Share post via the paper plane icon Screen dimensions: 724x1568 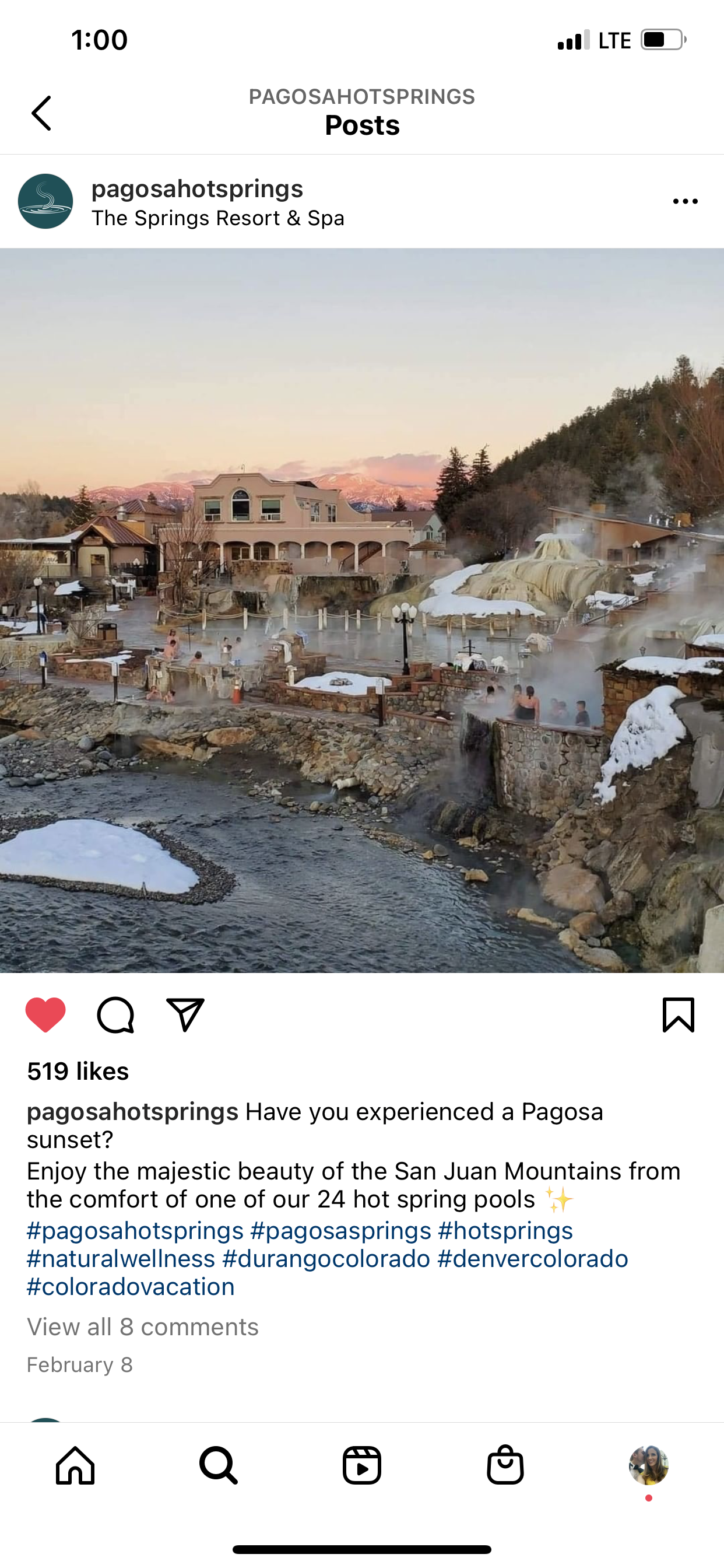(x=185, y=1014)
